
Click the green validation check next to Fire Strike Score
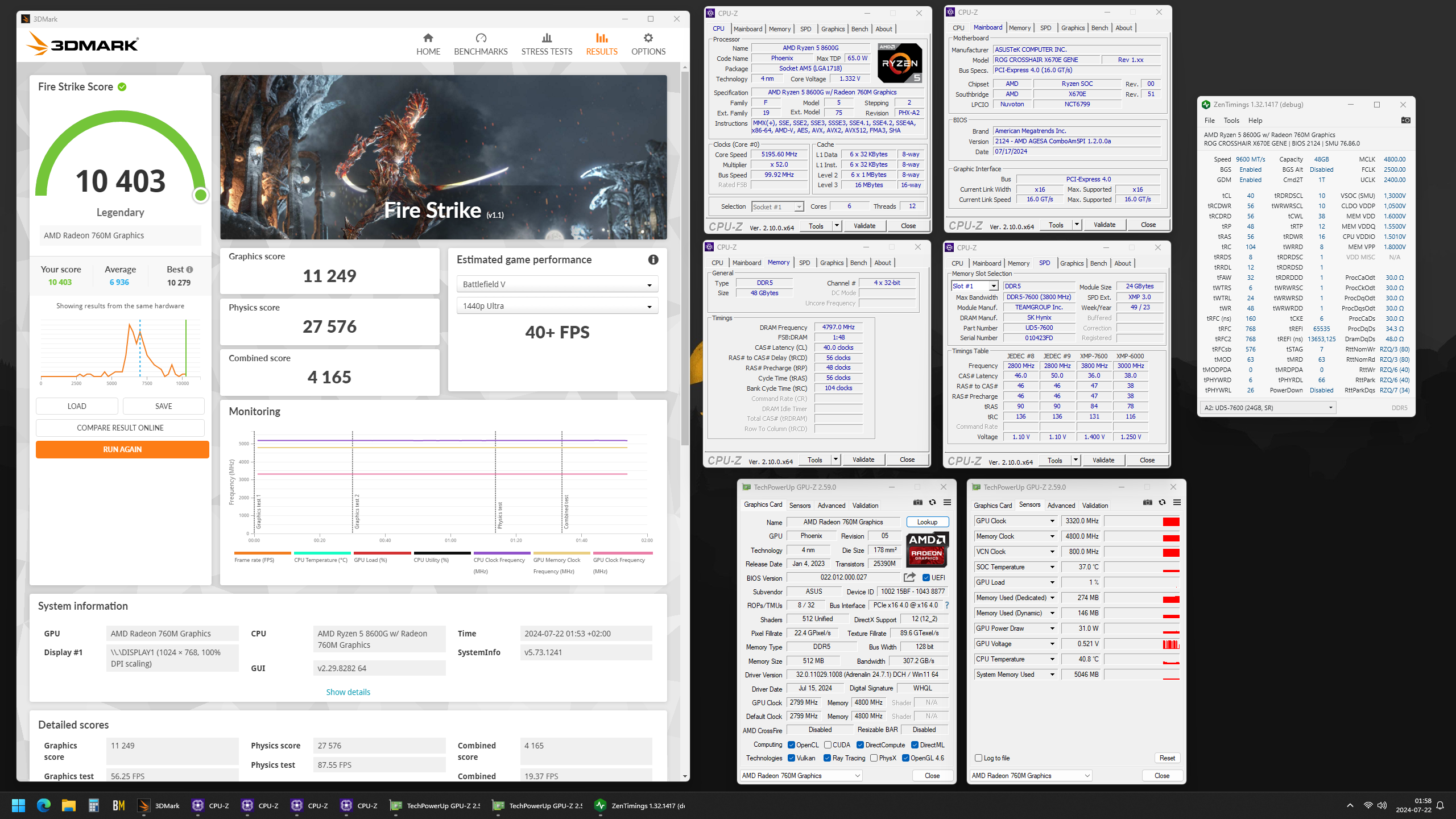click(122, 87)
